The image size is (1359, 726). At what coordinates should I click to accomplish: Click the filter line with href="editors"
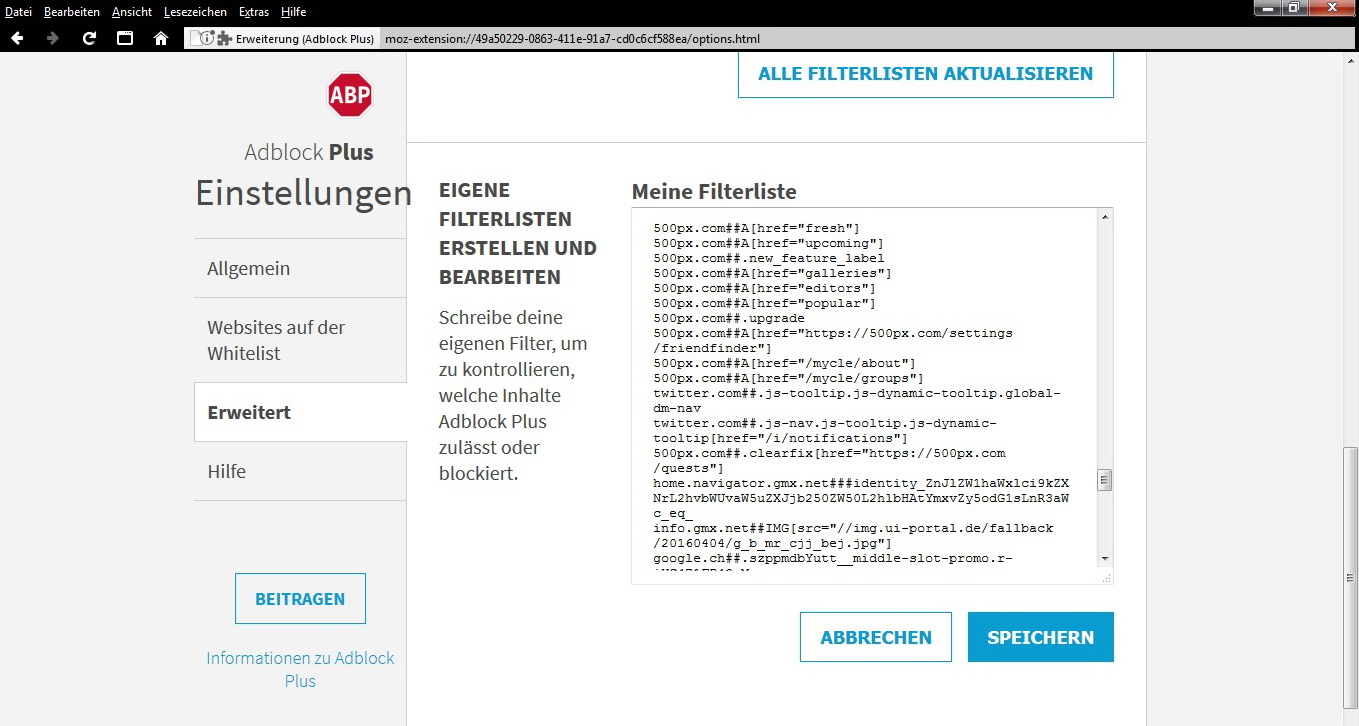(x=764, y=288)
